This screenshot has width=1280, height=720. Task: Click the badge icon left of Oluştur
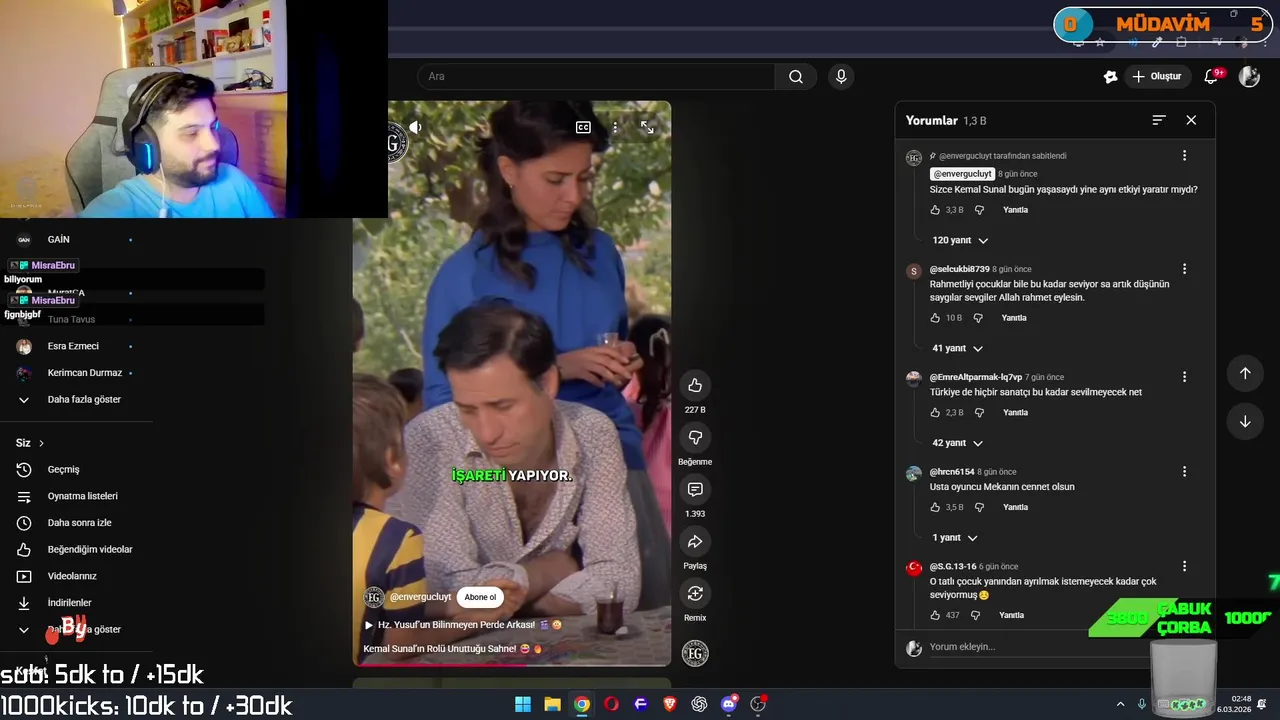click(x=1110, y=76)
